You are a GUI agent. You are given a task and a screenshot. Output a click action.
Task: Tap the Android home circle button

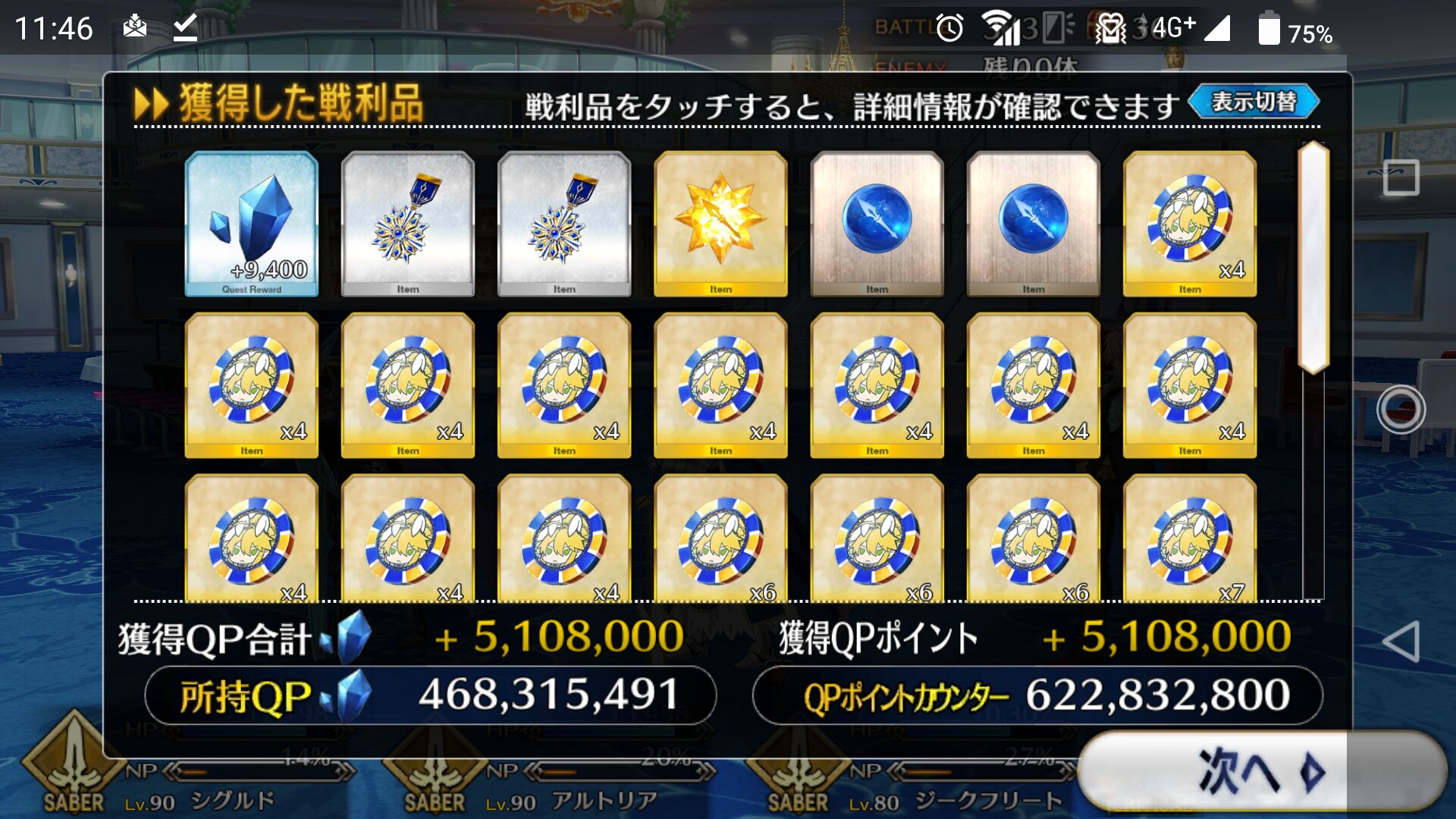1401,409
